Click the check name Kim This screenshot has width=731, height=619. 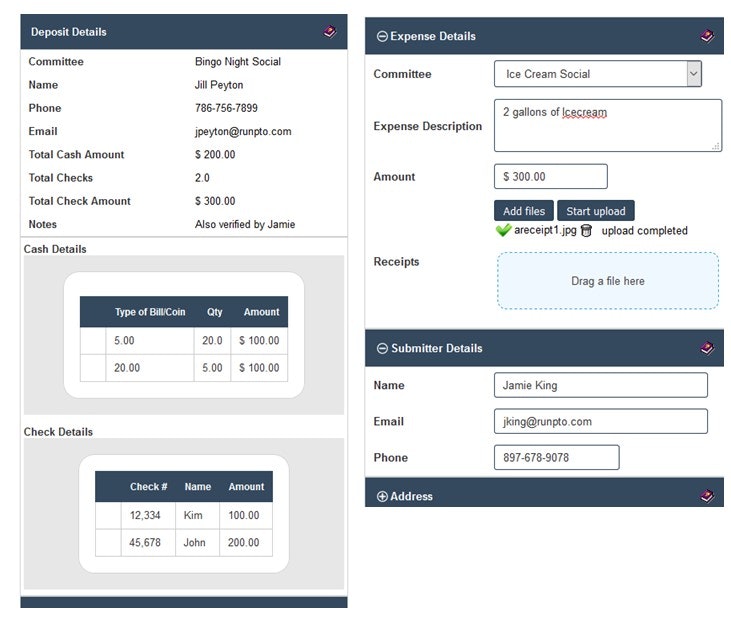[197, 515]
